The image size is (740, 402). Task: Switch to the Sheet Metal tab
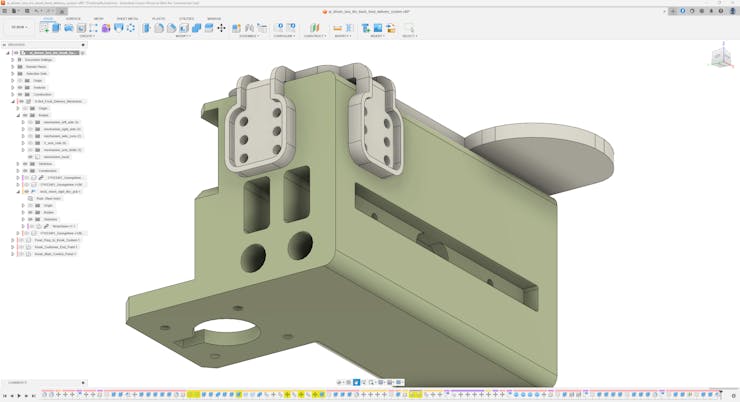click(x=127, y=18)
